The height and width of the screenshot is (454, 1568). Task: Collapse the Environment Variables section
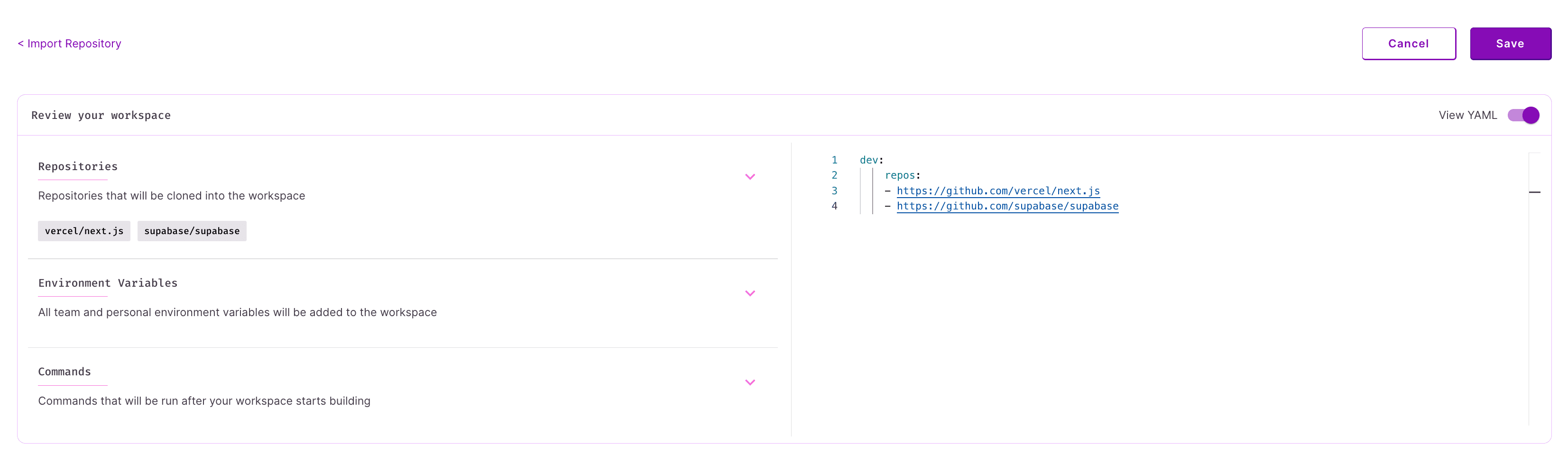[x=750, y=293]
